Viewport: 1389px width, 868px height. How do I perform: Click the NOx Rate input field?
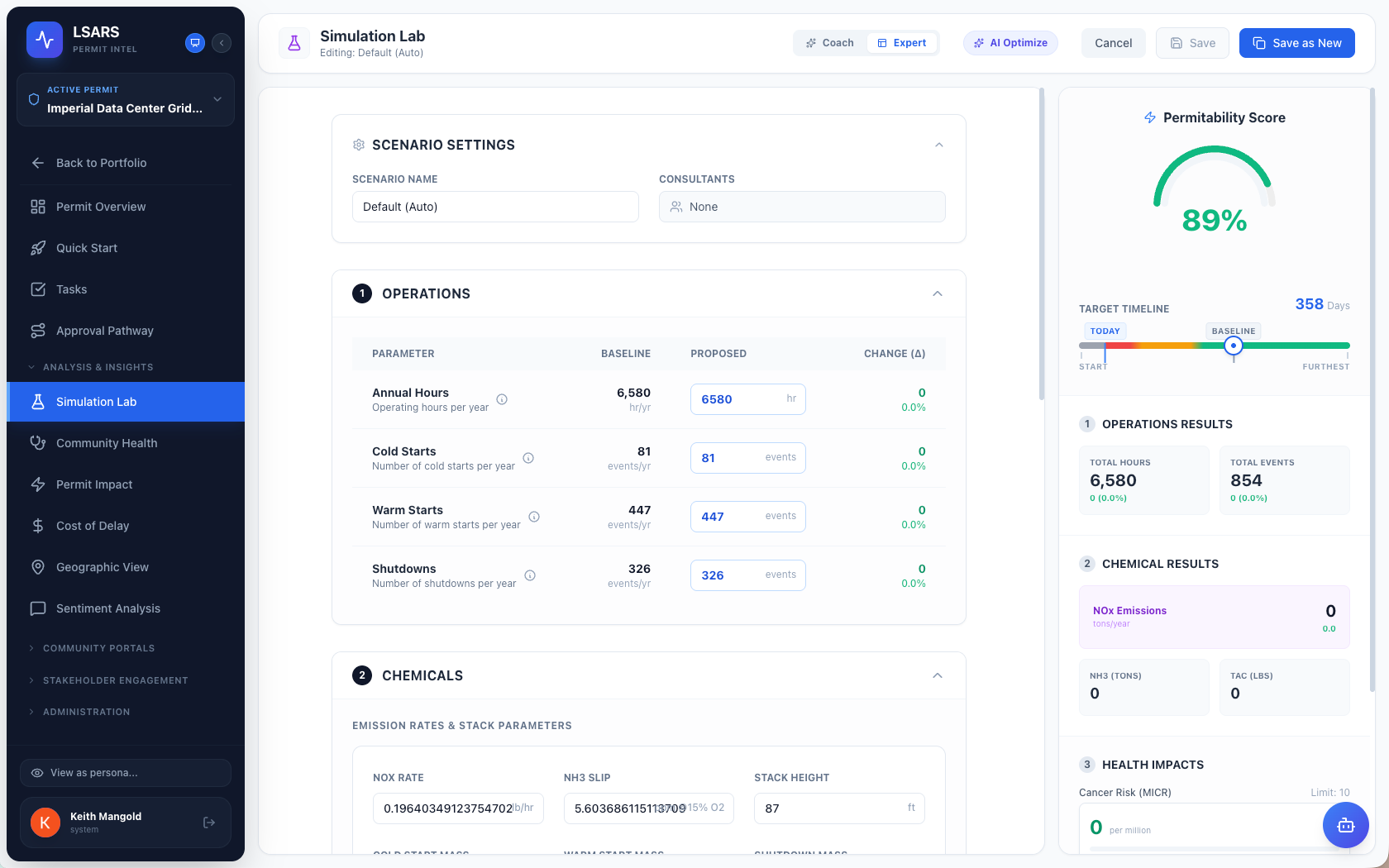(458, 808)
